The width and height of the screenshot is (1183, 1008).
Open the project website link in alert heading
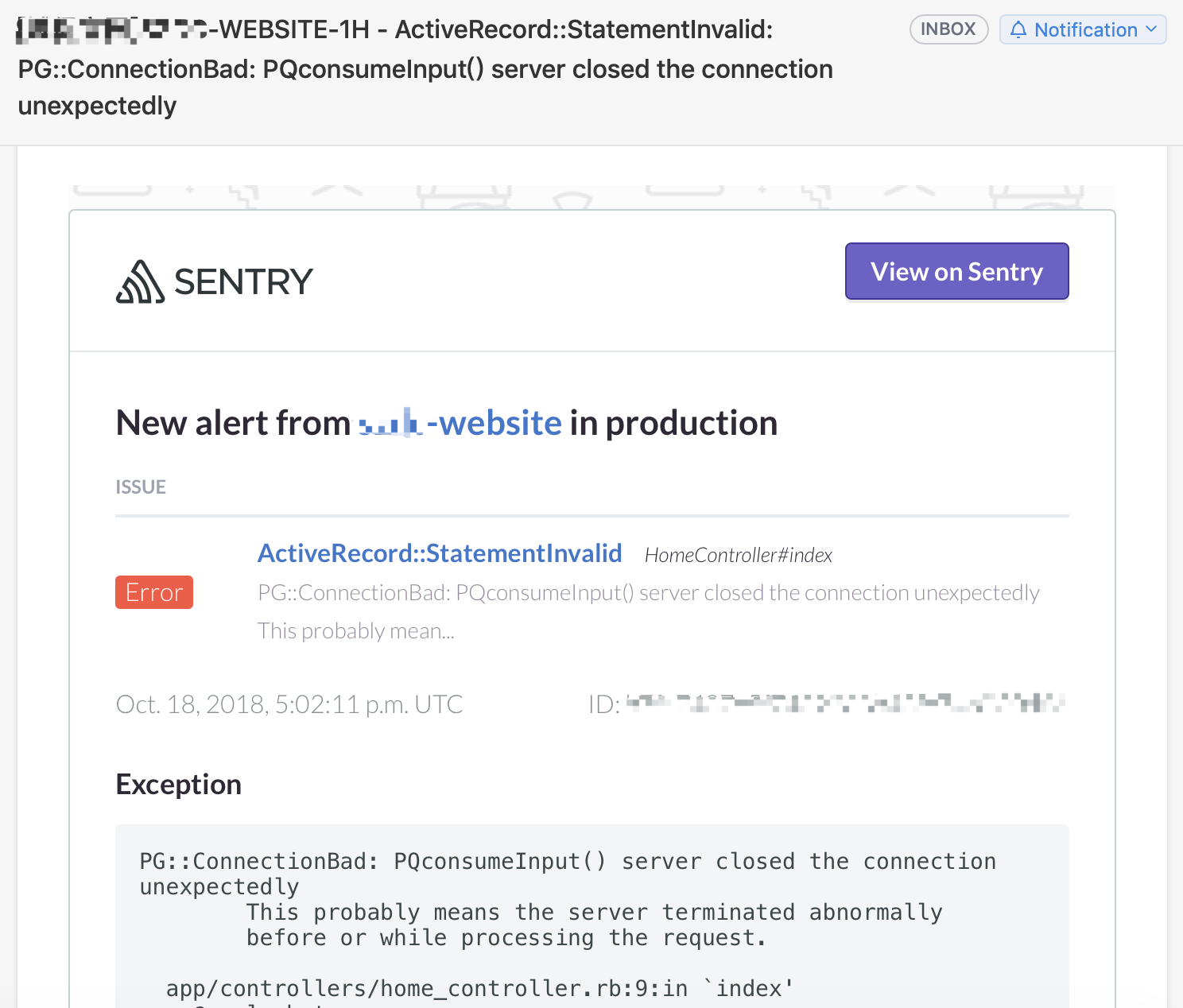(x=460, y=422)
